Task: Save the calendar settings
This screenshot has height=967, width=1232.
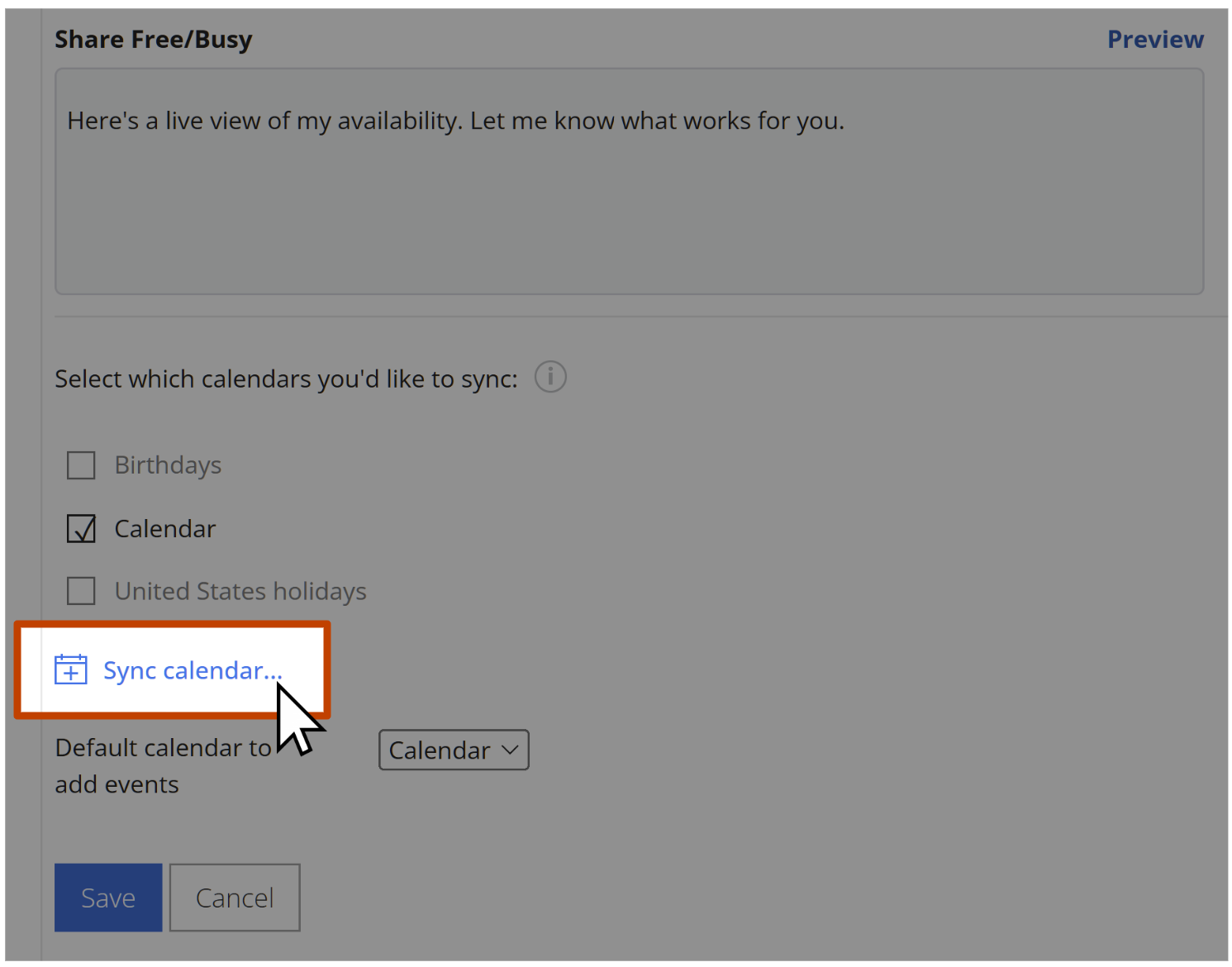Action: [x=108, y=898]
